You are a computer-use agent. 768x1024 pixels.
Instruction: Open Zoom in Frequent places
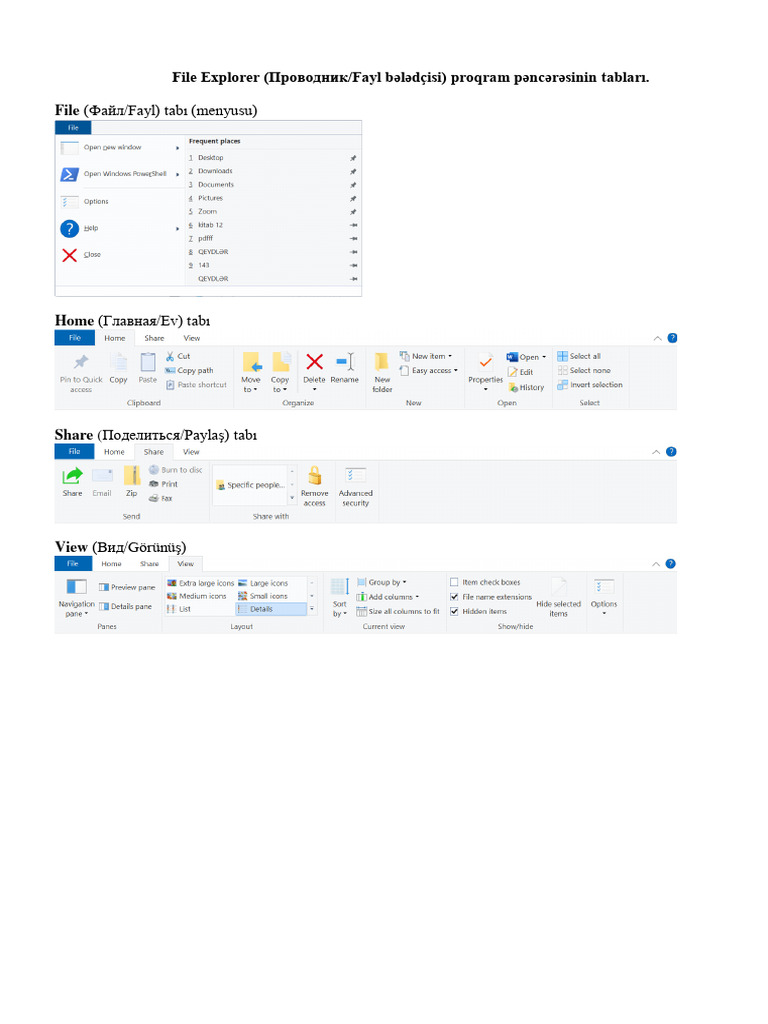coord(208,212)
